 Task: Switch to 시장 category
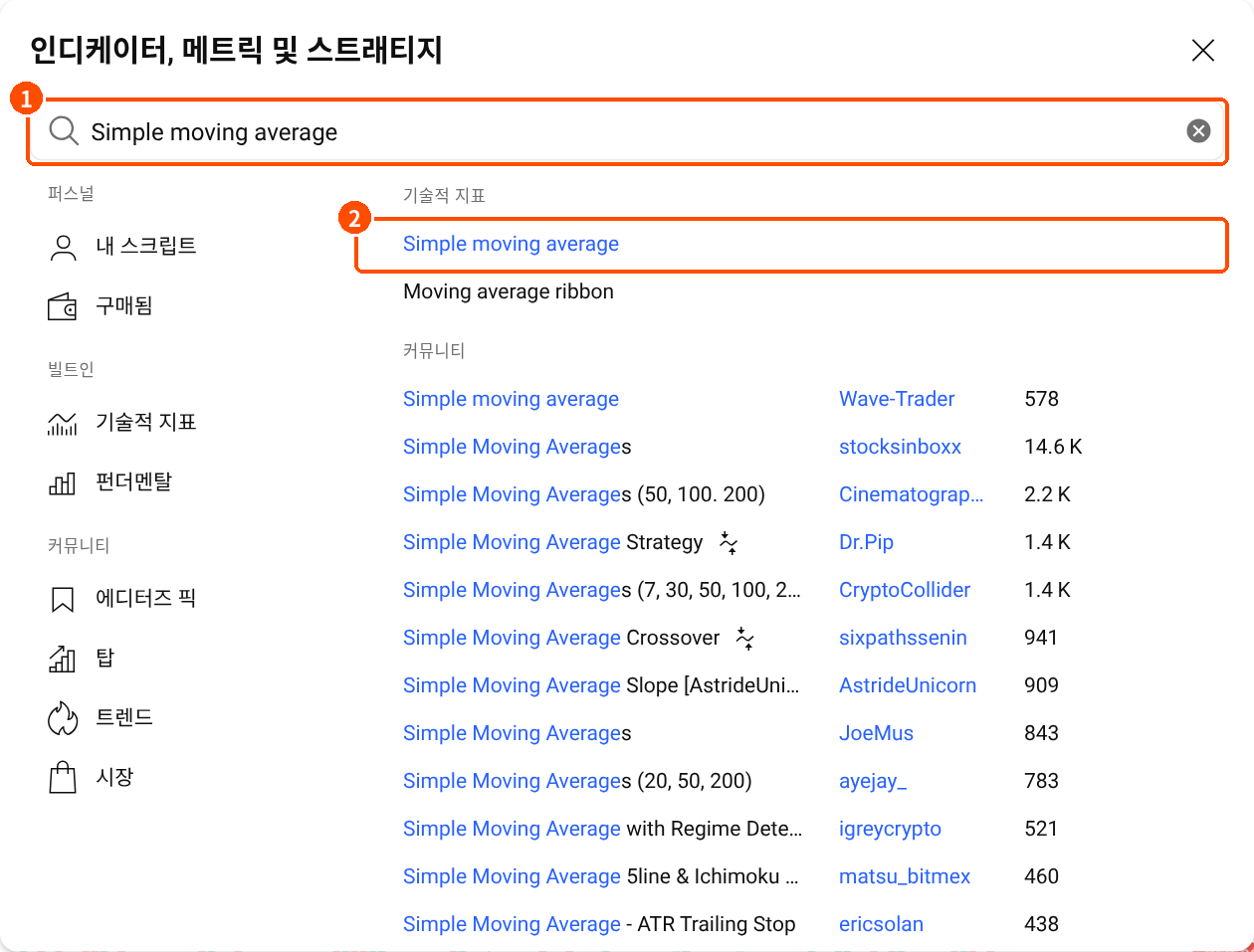[114, 777]
